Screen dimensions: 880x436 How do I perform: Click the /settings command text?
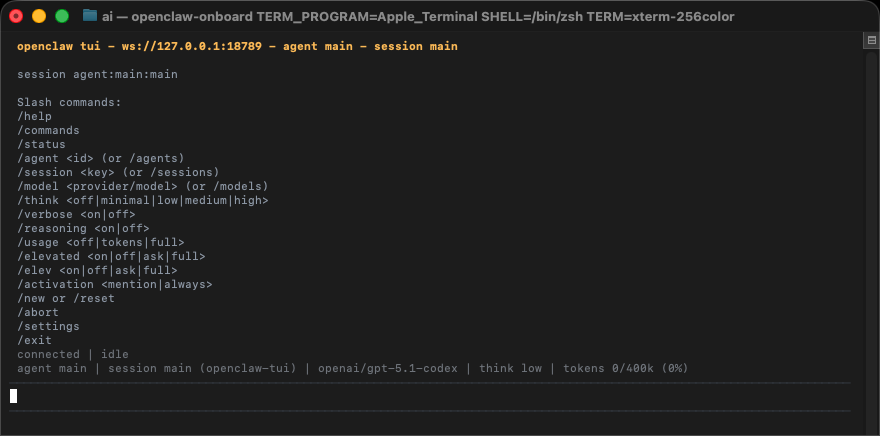[x=48, y=326]
